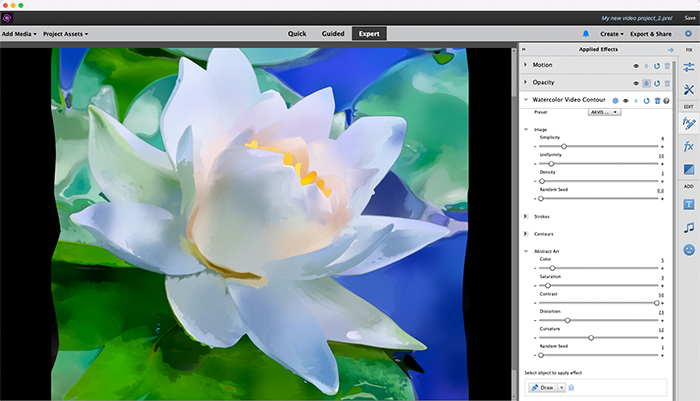Click the Uniformity slider track
The height and width of the screenshot is (401, 700).
click(598, 163)
